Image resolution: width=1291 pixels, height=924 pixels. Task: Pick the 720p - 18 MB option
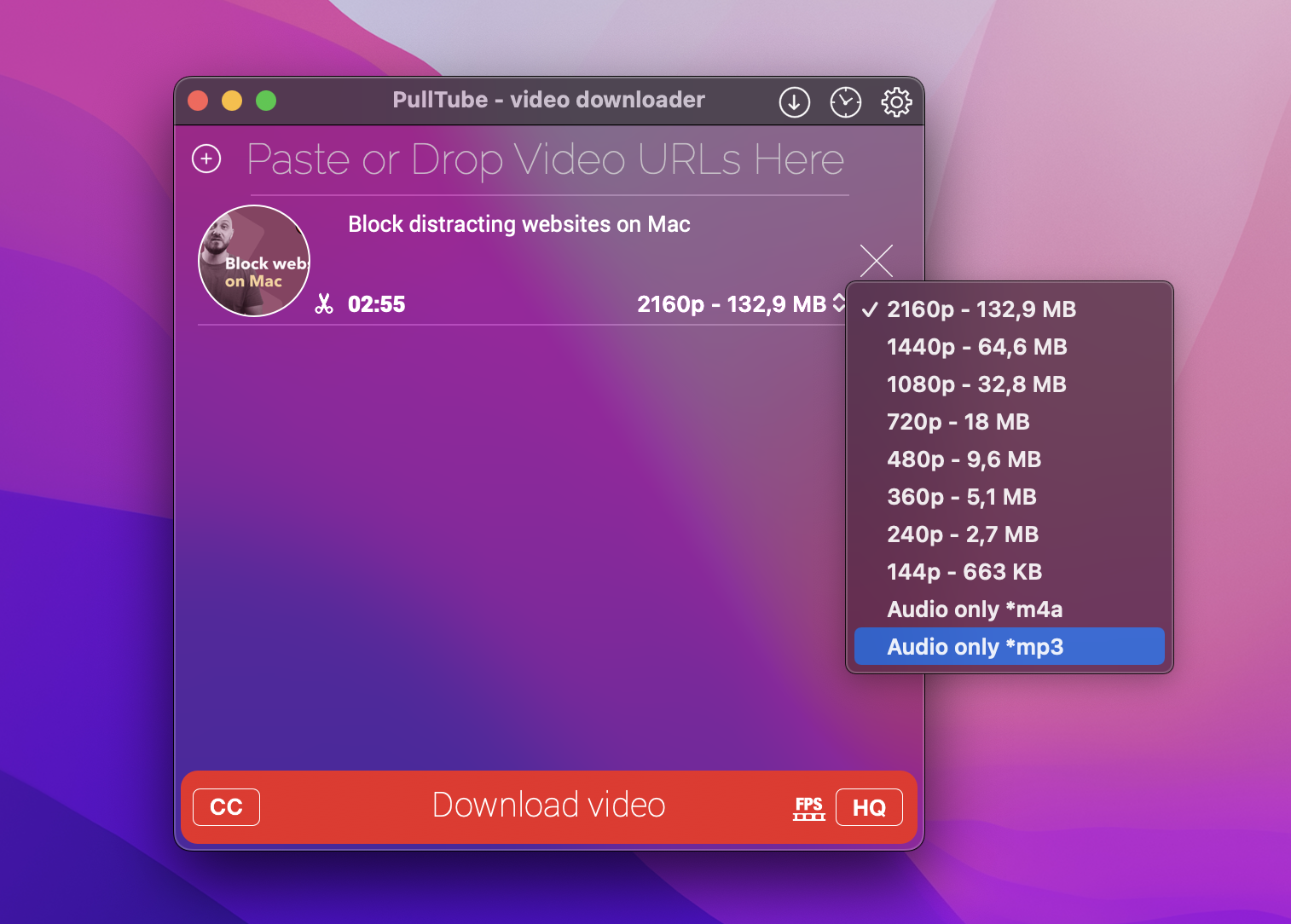tap(1010, 422)
